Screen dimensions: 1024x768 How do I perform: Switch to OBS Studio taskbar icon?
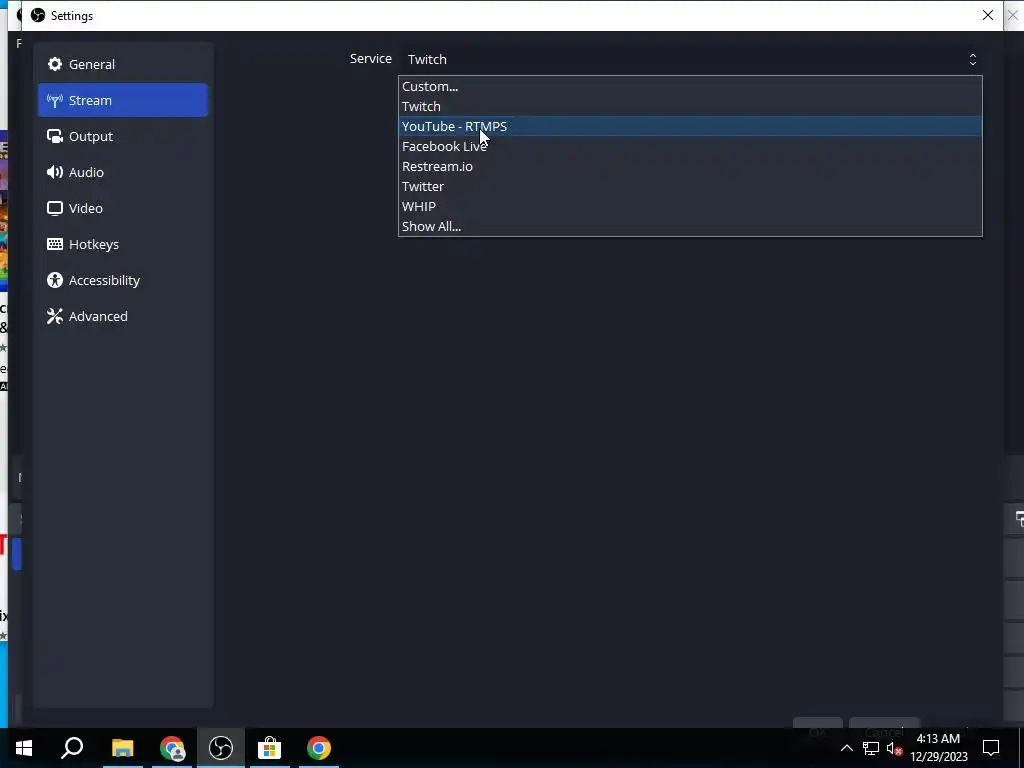(221, 748)
